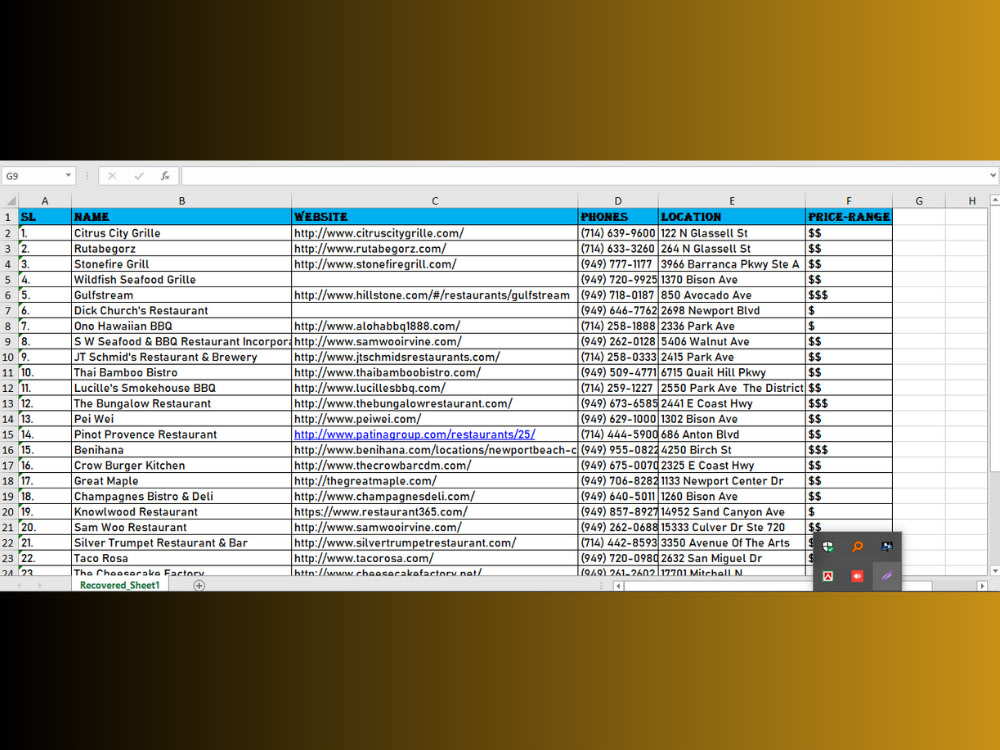Image resolution: width=1000 pixels, height=750 pixels.
Task: Select the Rutabegorz name cell
Action: pyautogui.click(x=181, y=248)
